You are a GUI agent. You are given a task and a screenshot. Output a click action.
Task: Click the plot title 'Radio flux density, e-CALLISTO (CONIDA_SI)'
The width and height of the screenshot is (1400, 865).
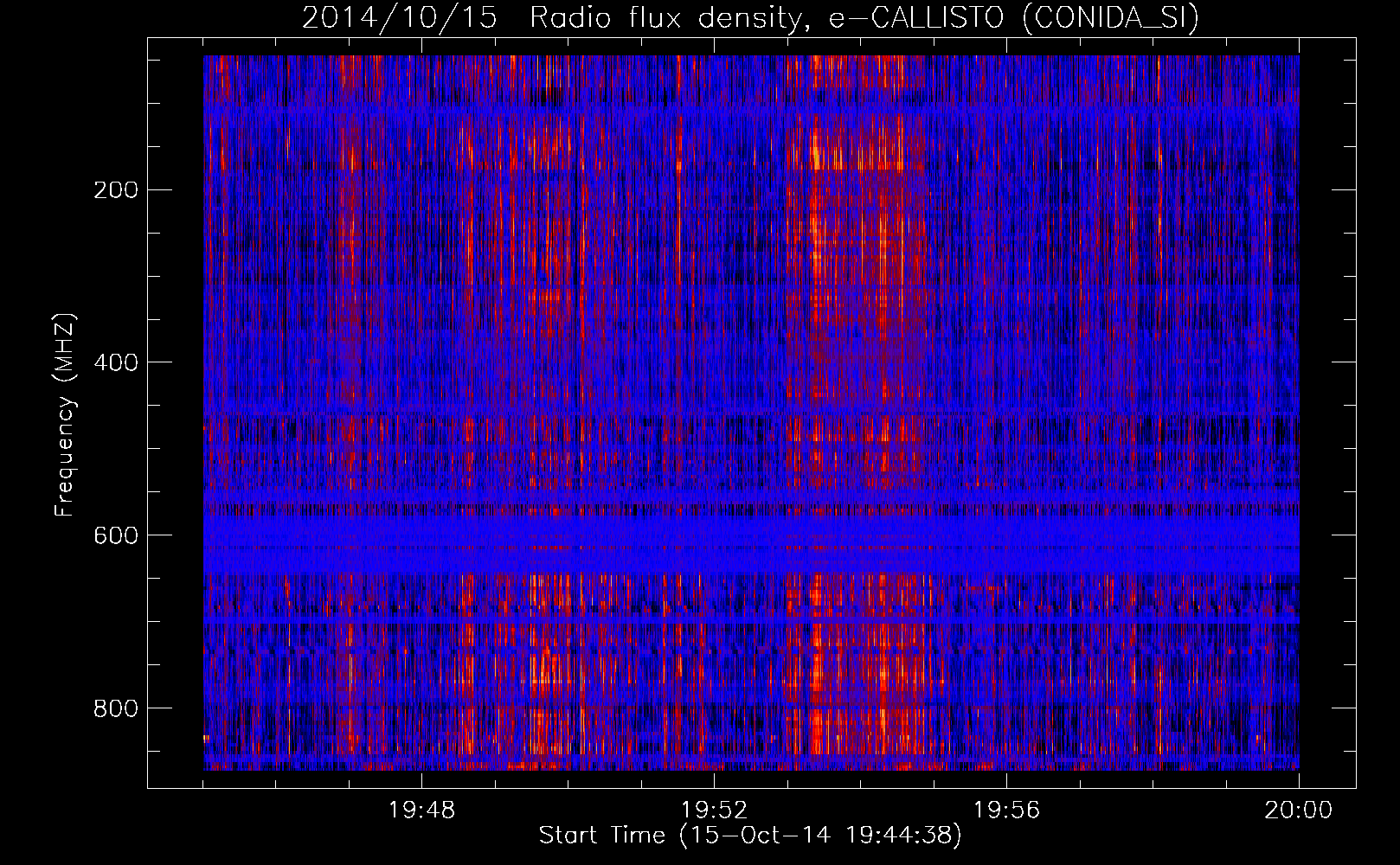coord(864,17)
